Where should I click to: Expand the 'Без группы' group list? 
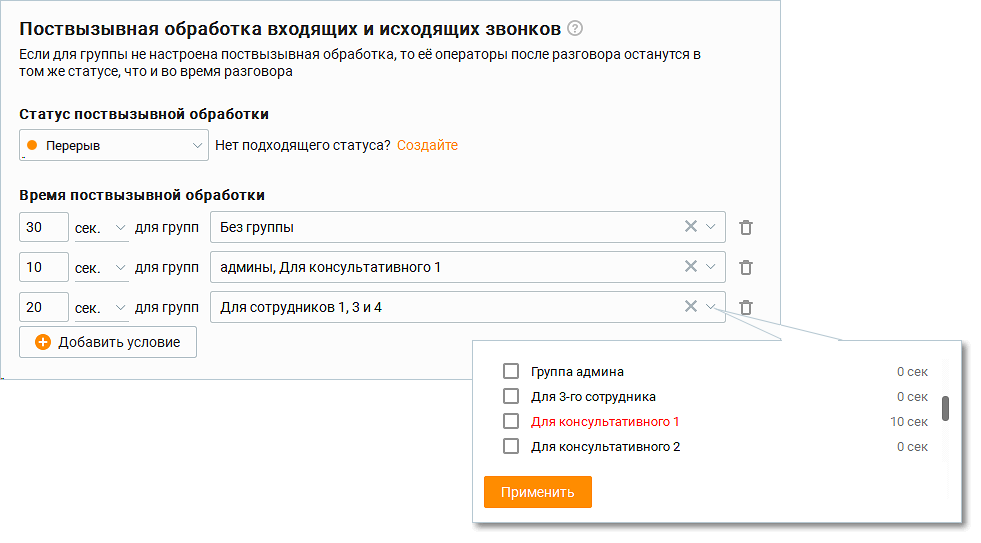(x=711, y=226)
